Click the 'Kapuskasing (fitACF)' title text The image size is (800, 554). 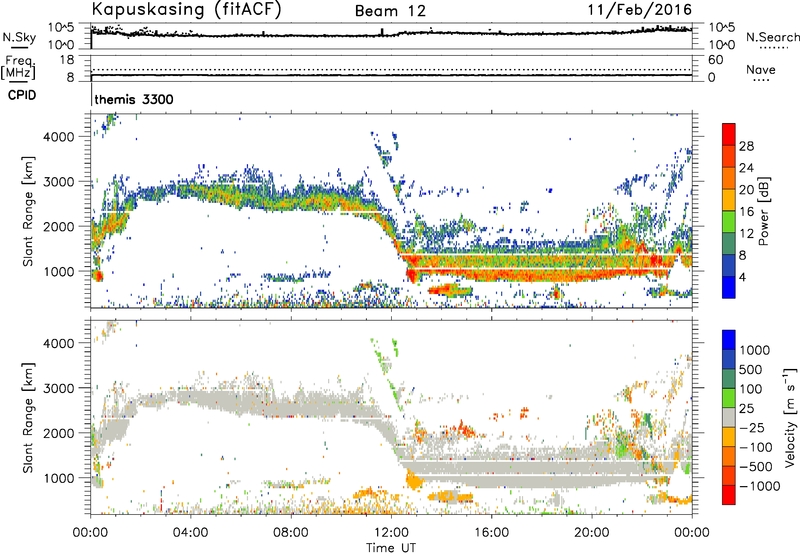pyautogui.click(x=186, y=10)
